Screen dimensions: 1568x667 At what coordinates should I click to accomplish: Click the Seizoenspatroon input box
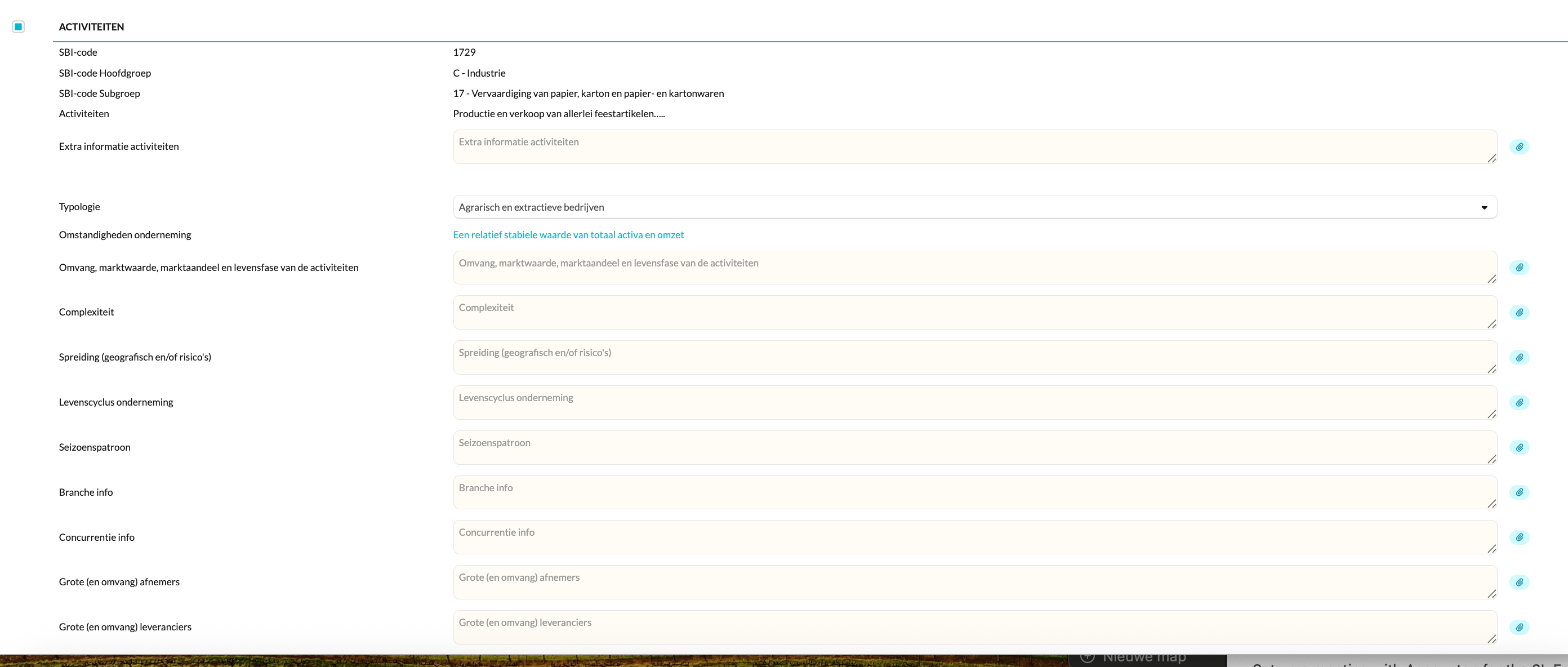pyautogui.click(x=974, y=447)
